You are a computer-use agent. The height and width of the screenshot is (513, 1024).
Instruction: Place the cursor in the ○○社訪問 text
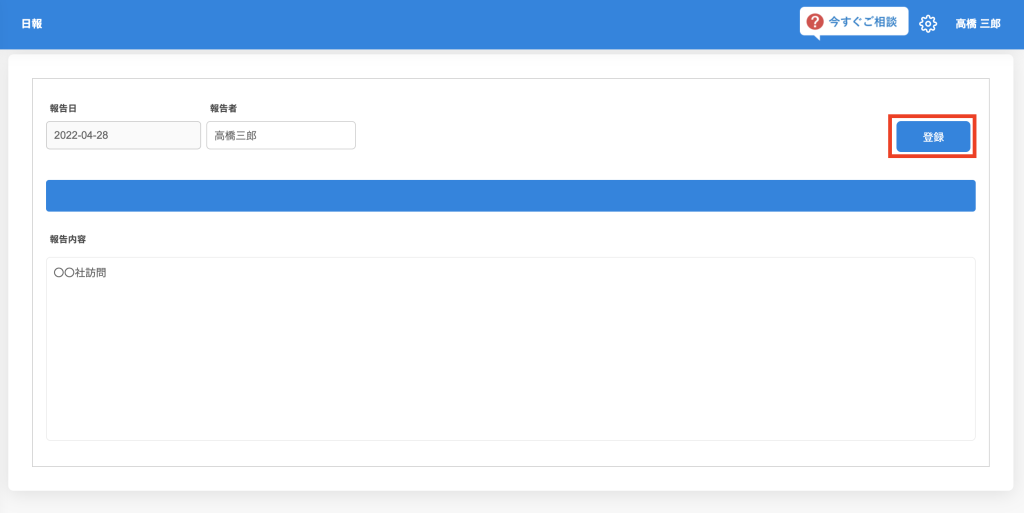tap(80, 273)
